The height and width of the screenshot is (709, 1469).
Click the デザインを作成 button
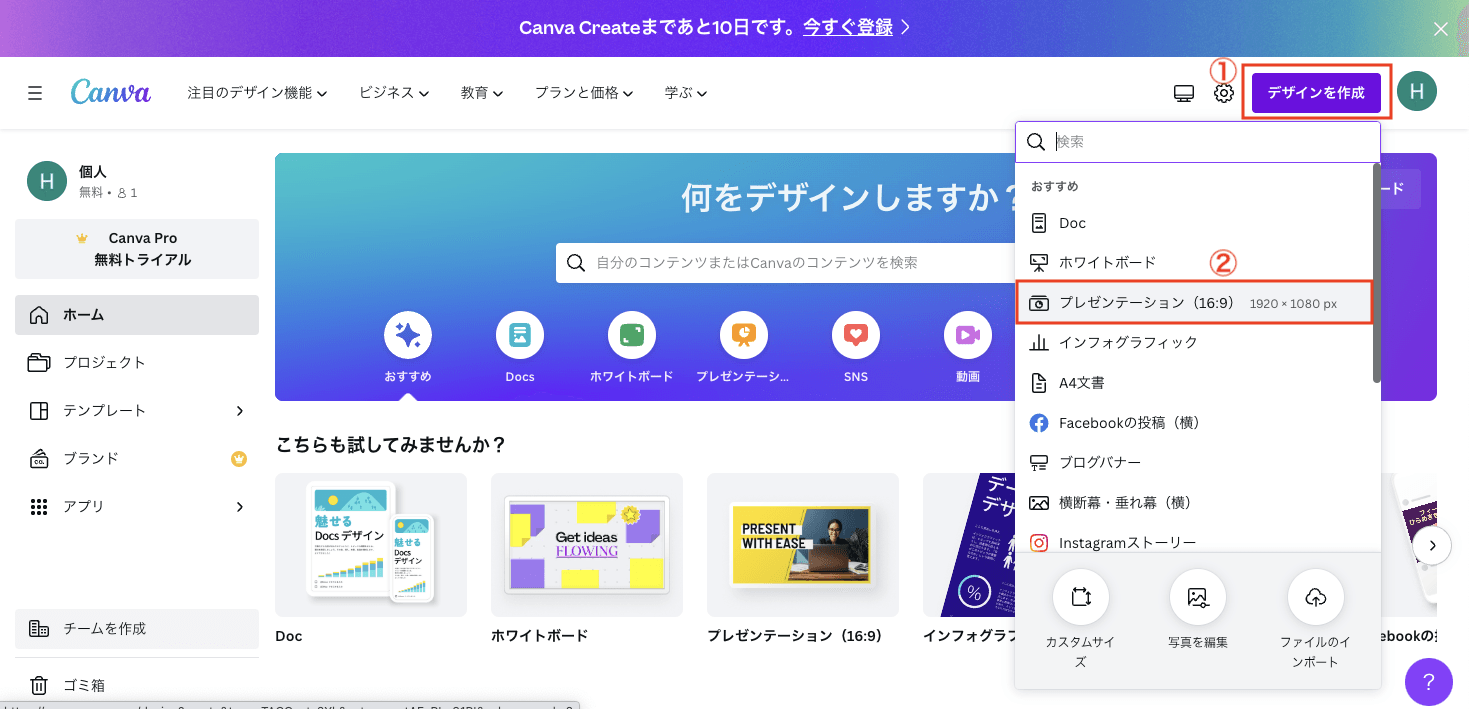click(1316, 93)
